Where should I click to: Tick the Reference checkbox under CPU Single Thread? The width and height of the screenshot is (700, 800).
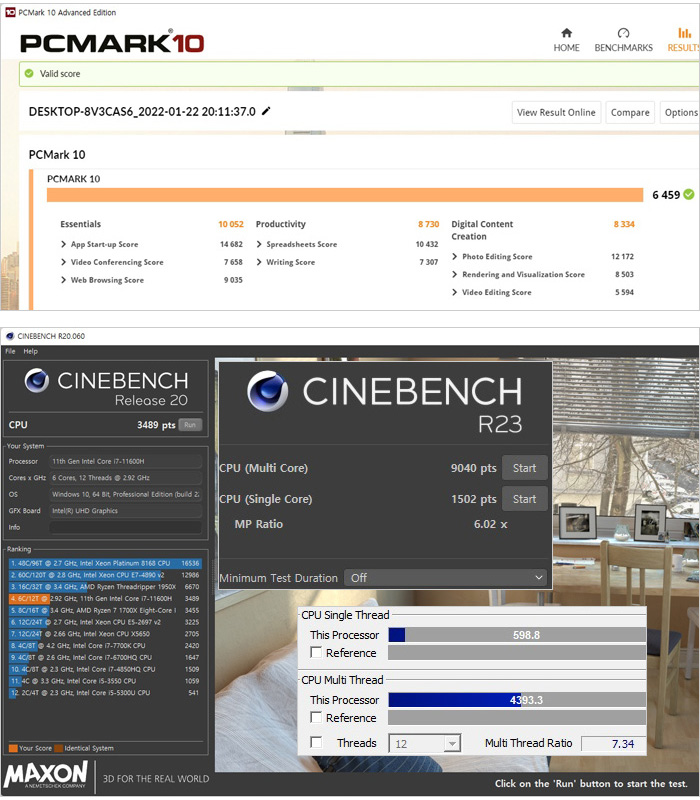tap(316, 653)
